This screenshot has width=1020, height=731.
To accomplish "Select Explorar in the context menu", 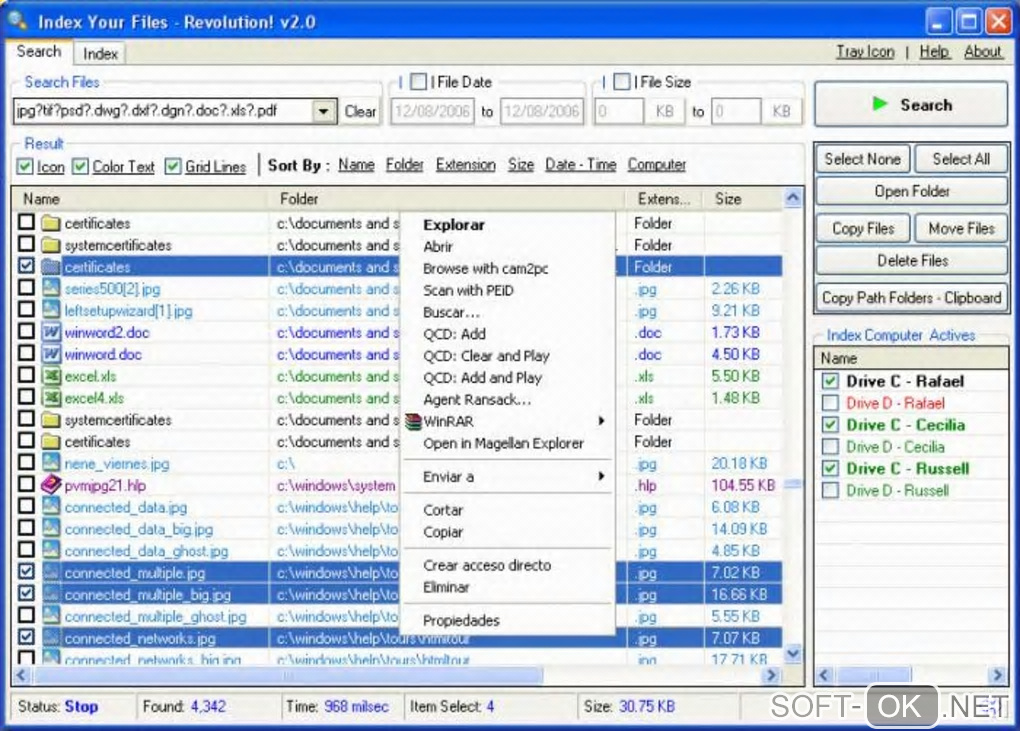I will coord(453,225).
